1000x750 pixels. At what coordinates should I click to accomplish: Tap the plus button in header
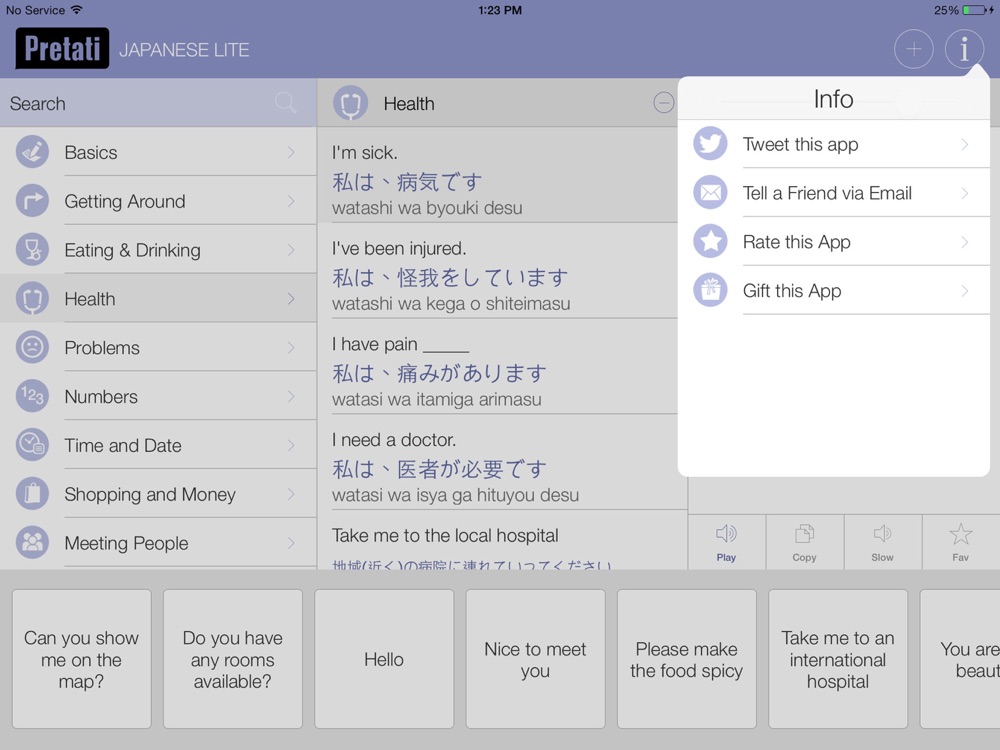point(913,49)
